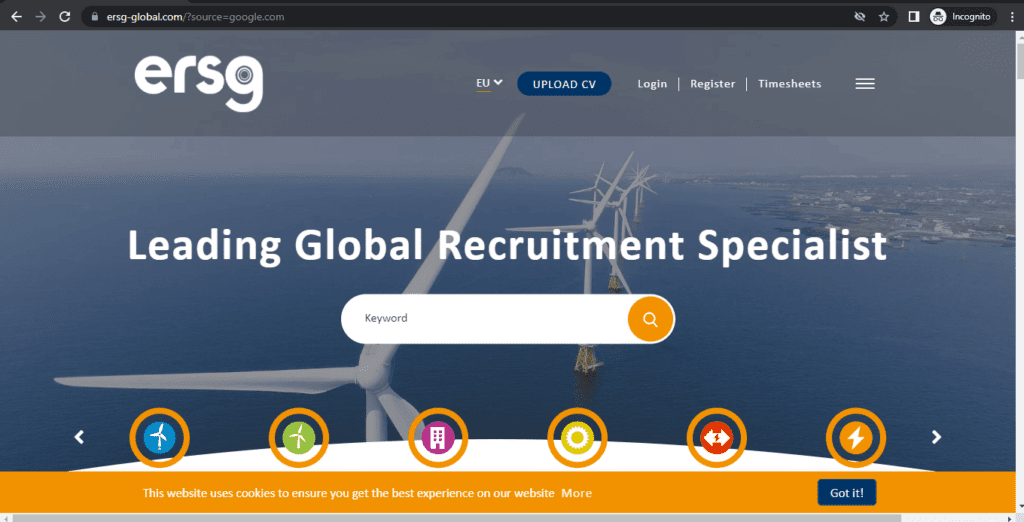Select the purple building sector icon
The image size is (1024, 522).
click(x=438, y=437)
